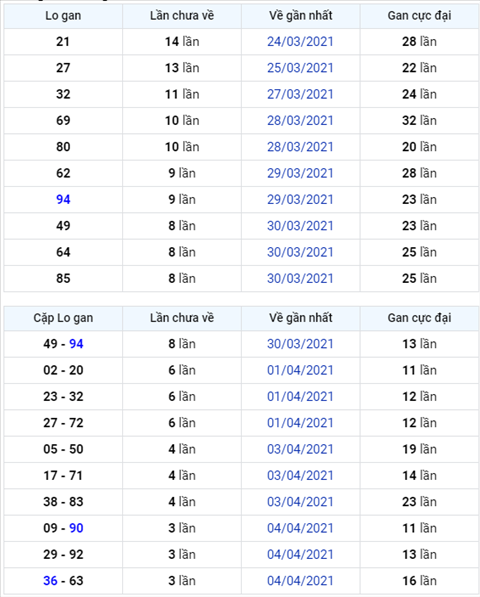Click the '19 lần' max gap cell
The image size is (480, 597).
pos(419,449)
